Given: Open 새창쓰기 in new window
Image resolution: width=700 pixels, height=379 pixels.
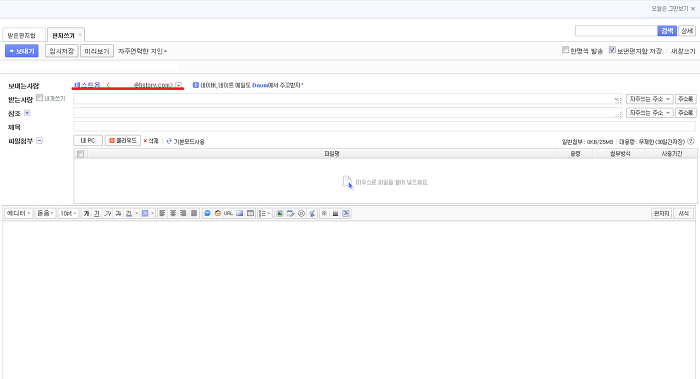Looking at the screenshot, I should pyautogui.click(x=683, y=51).
